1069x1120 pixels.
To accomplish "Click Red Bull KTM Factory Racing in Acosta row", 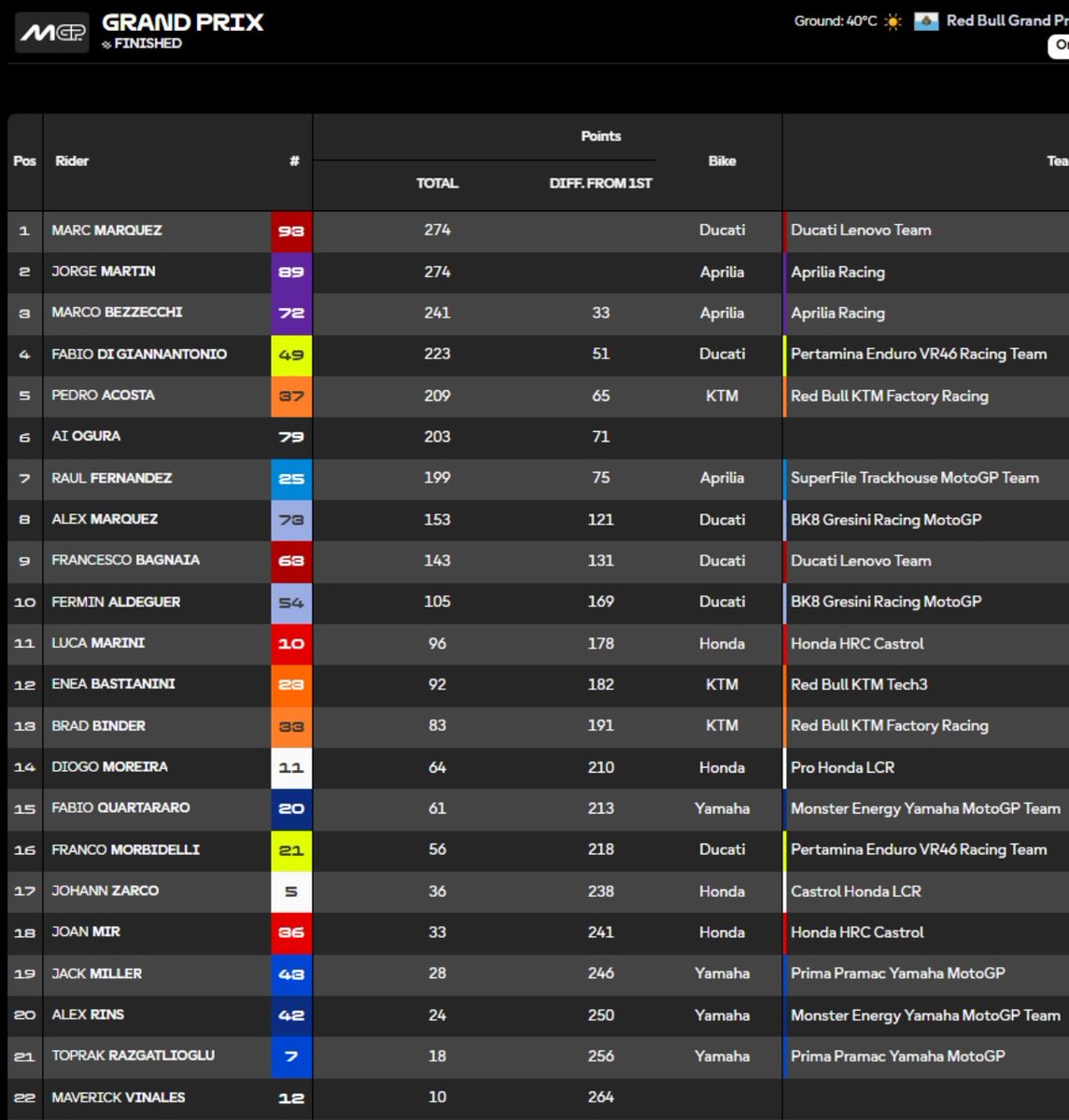I will click(889, 396).
